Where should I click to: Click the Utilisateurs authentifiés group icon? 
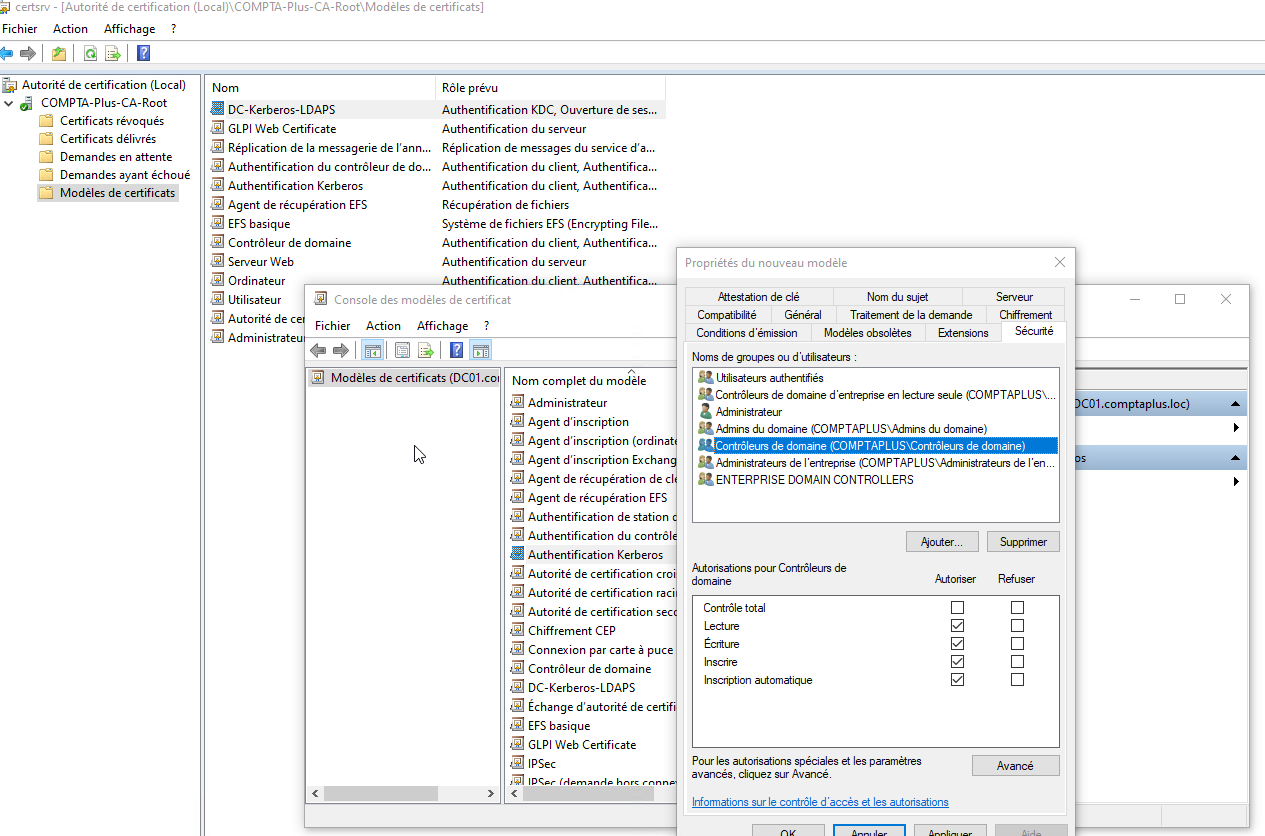[x=706, y=377]
